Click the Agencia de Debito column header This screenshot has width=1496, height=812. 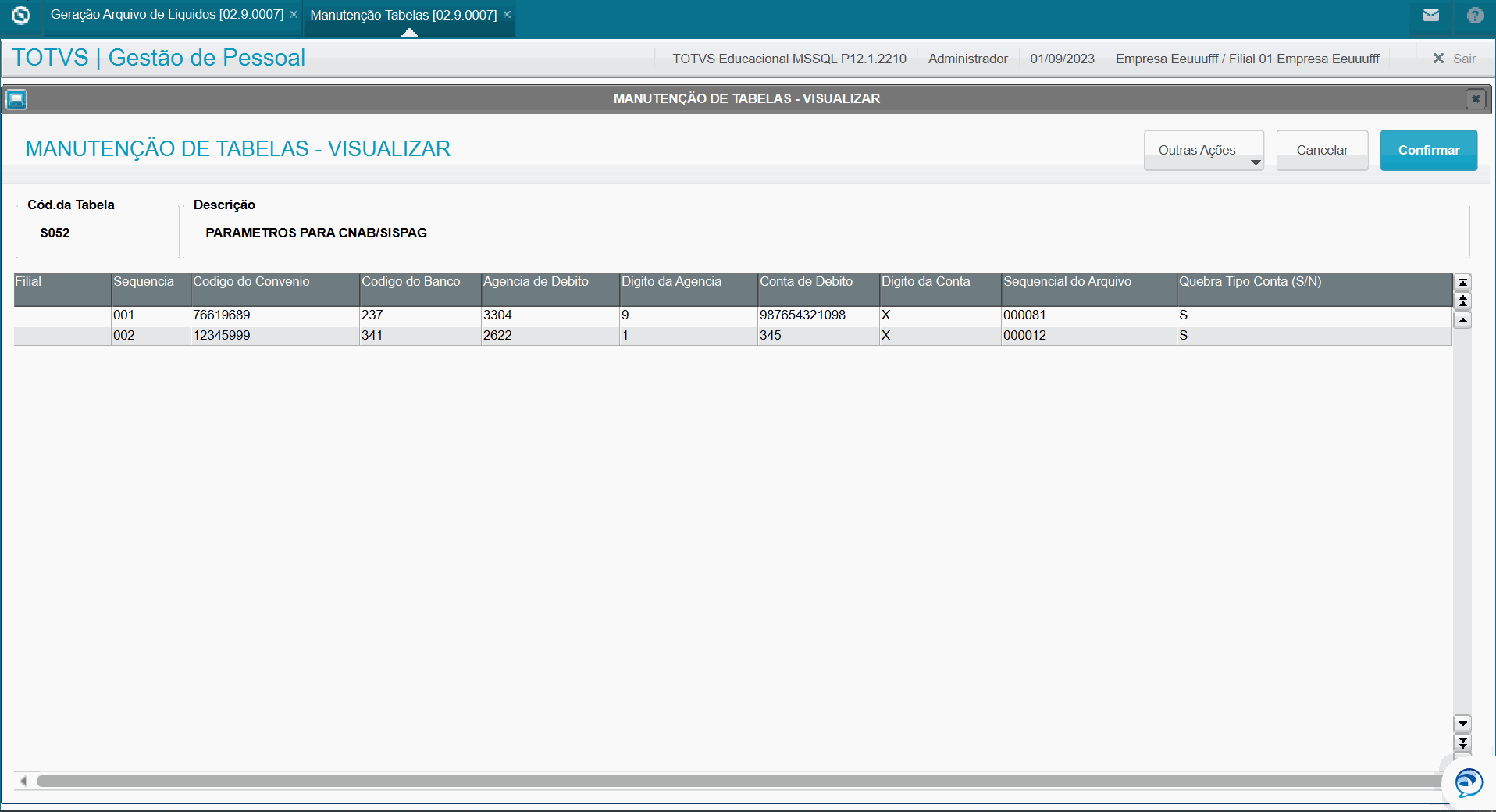[550, 289]
